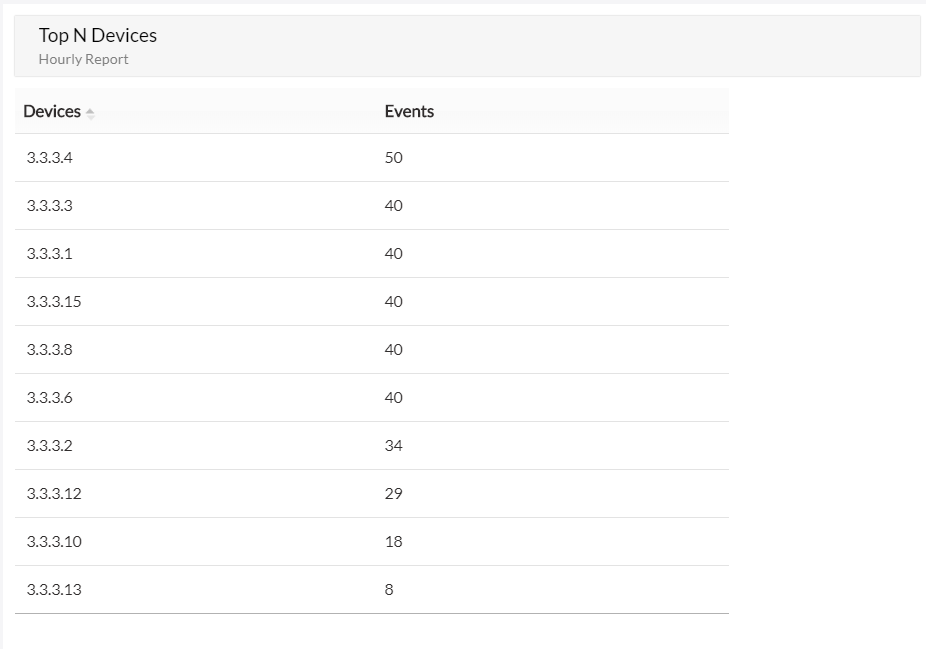Click the row for device 3.3.3.1
The image size is (926, 649).
tap(48, 253)
